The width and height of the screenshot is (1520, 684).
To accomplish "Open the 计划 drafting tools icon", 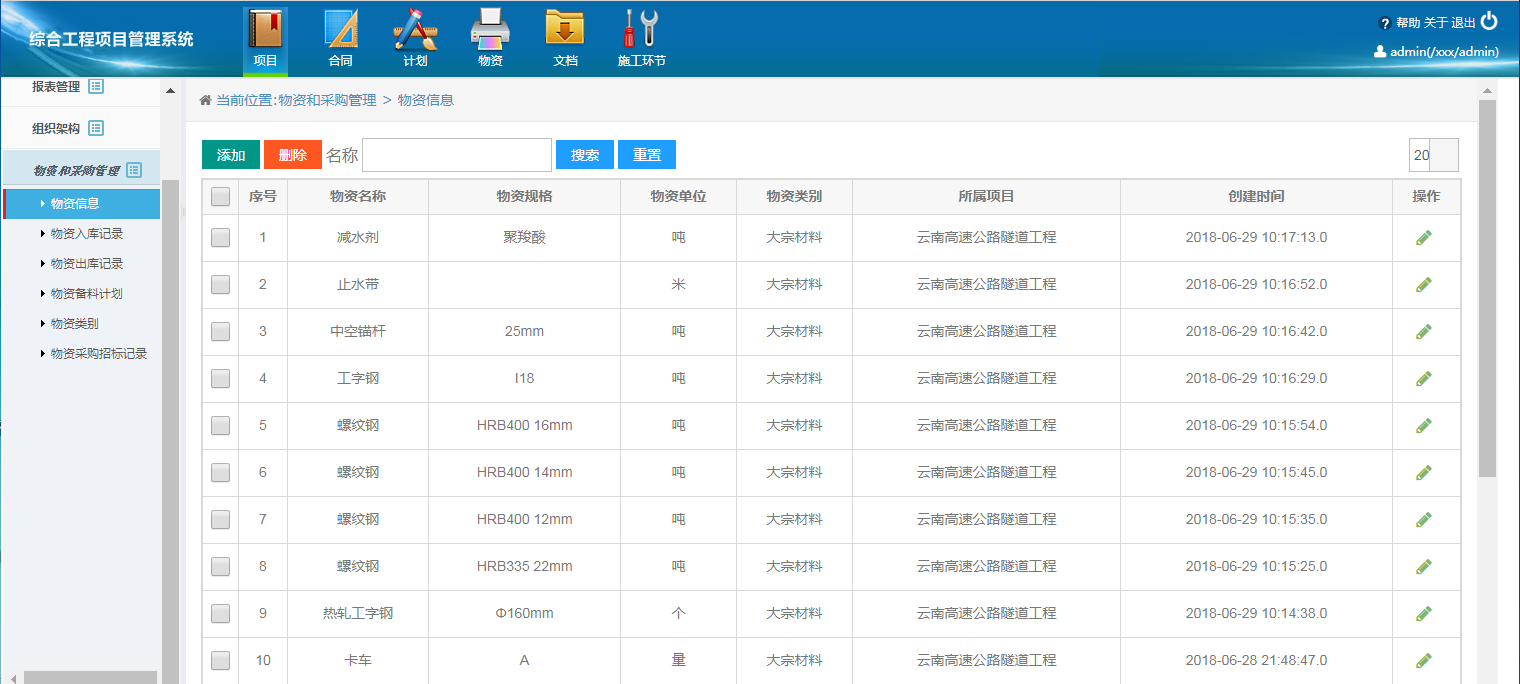I will tap(415, 30).
